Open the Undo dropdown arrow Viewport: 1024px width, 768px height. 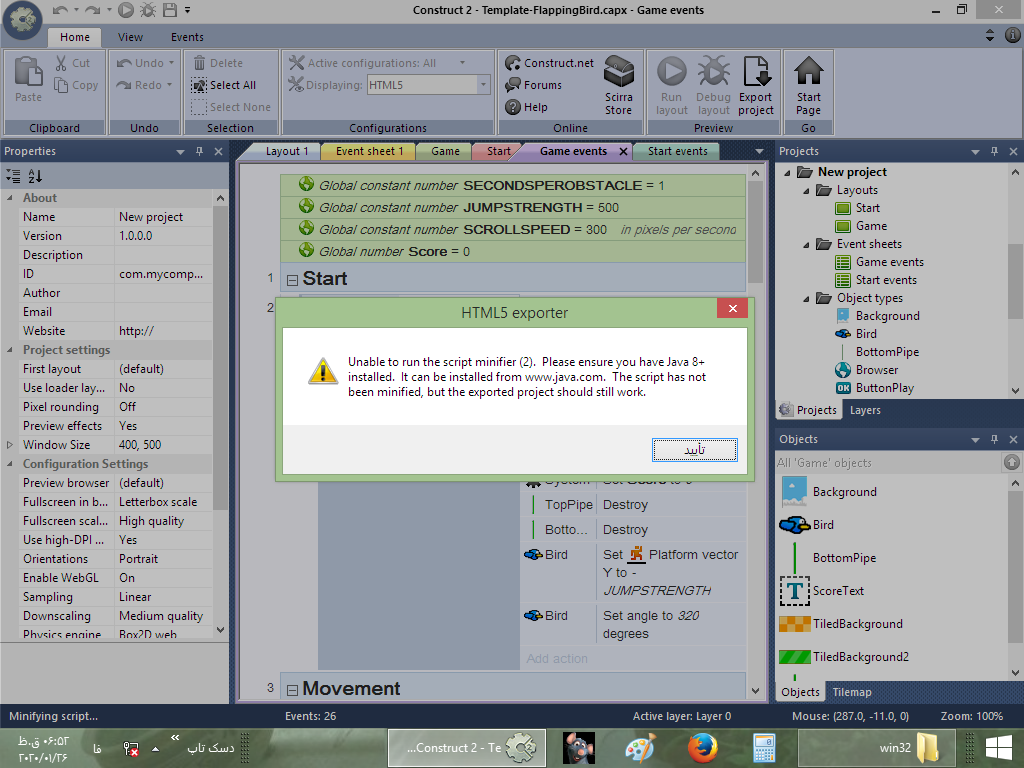click(172, 63)
